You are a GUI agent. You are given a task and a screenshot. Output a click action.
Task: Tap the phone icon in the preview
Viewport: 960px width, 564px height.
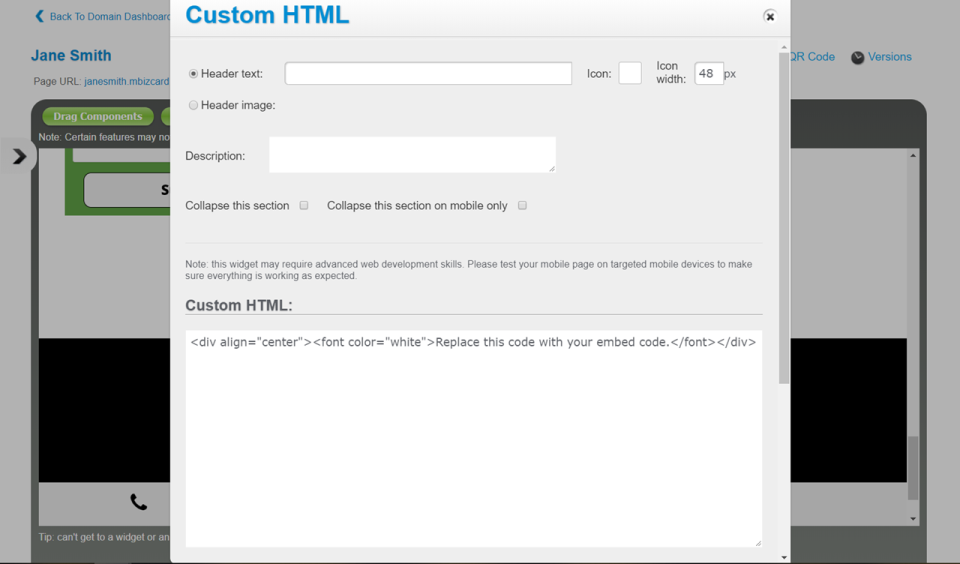click(x=139, y=502)
